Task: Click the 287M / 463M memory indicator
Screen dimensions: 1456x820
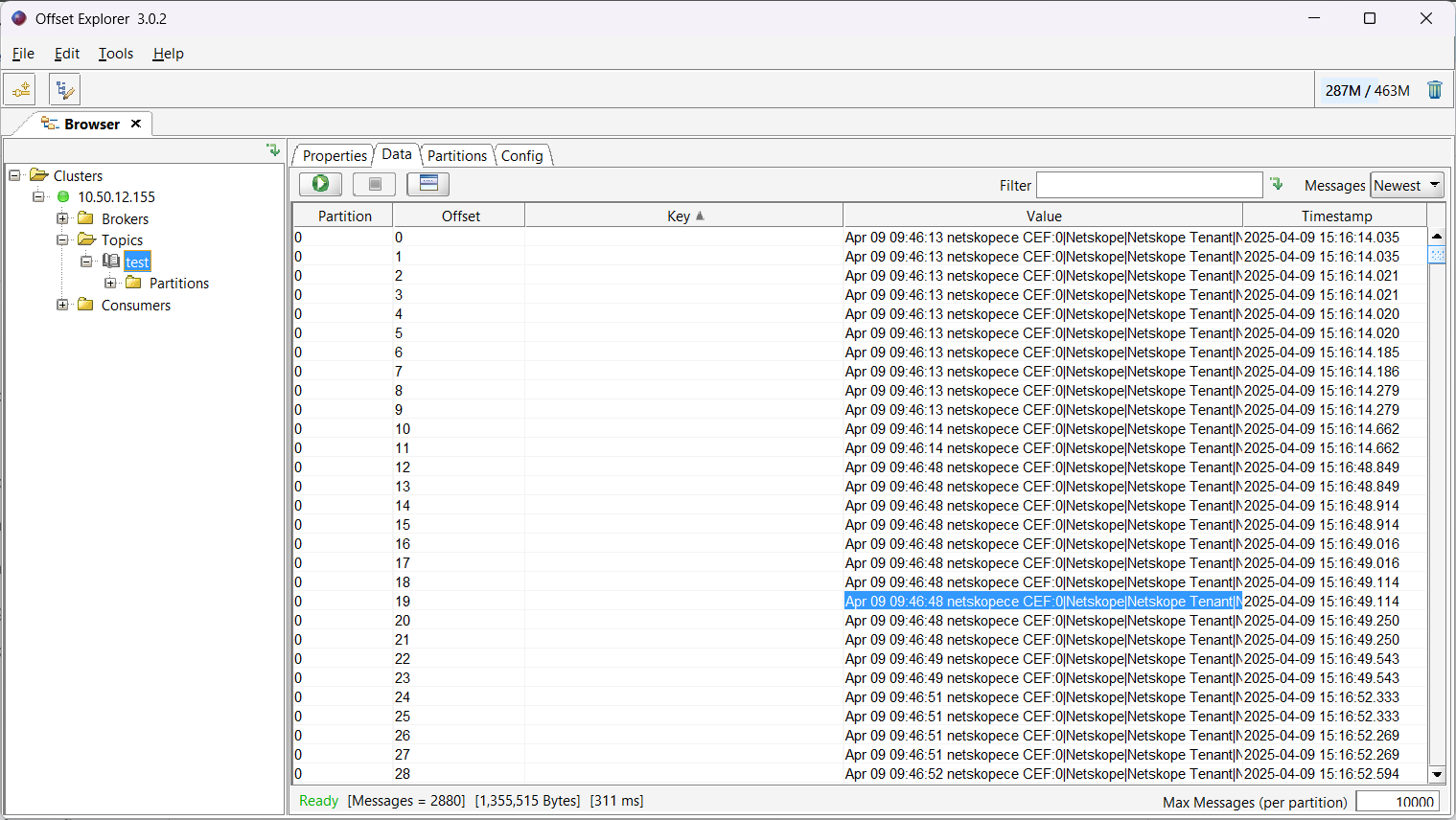Action: (1367, 90)
